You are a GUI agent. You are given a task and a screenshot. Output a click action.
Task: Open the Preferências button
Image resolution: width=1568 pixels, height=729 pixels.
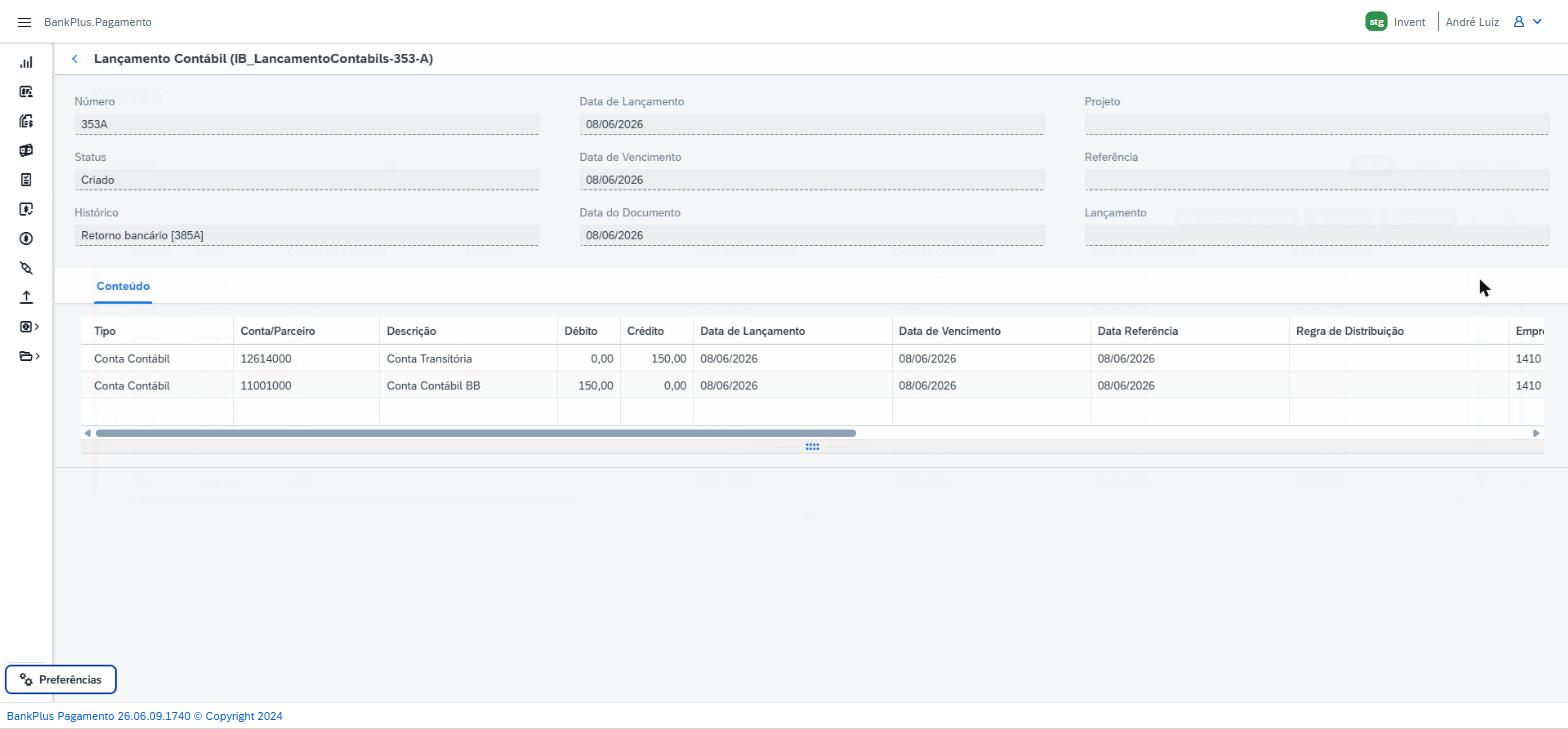pyautogui.click(x=61, y=680)
